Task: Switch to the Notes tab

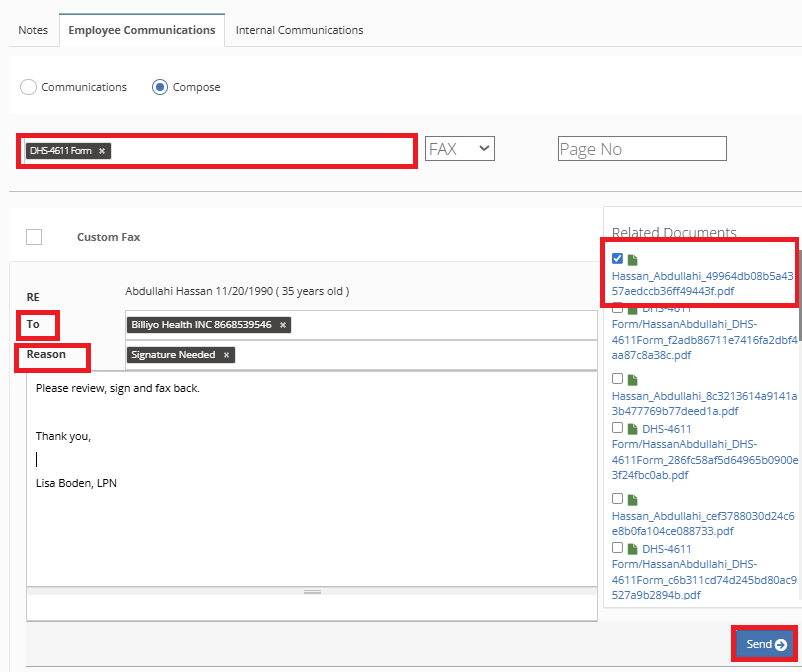Action: pyautogui.click(x=33, y=30)
